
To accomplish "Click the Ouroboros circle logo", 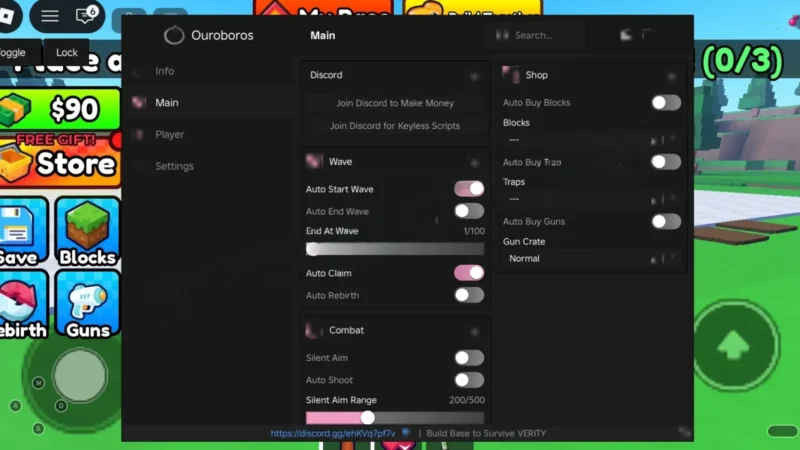I will click(x=173, y=35).
